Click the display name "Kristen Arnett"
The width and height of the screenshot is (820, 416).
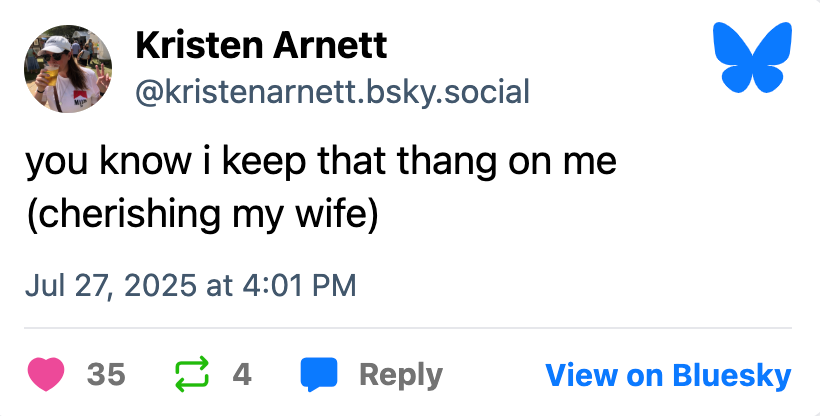click(x=260, y=45)
